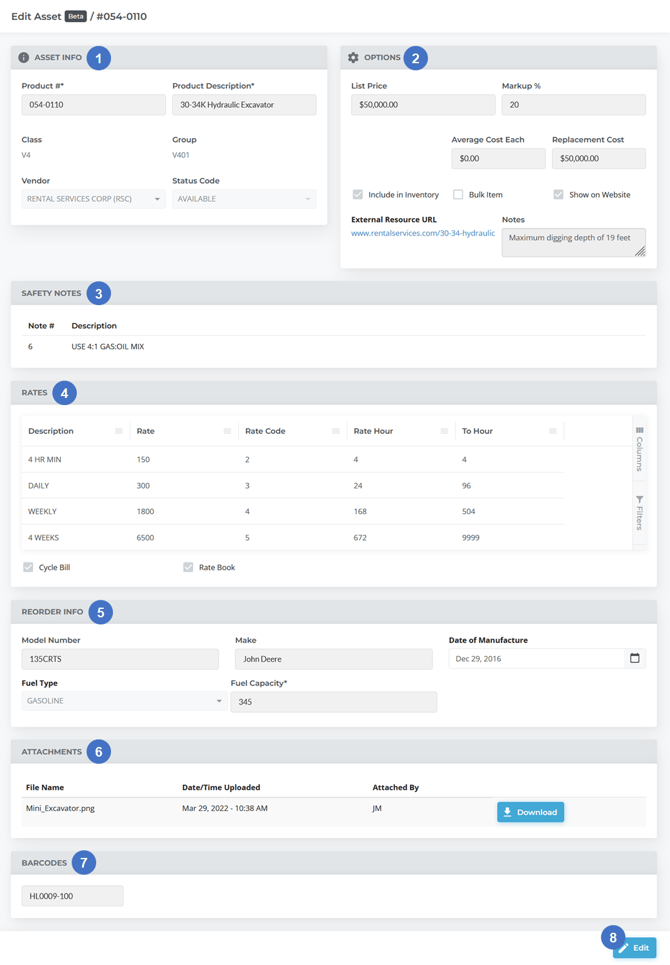Enable the Bulk Item checkbox
Viewport: 670px width, 965px height.
point(458,194)
